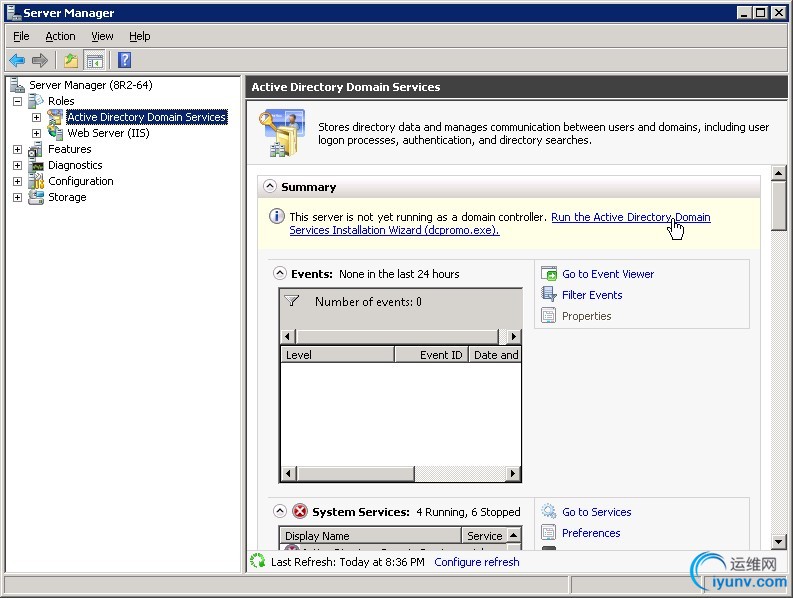The height and width of the screenshot is (598, 793).
Task: Click the events filter bar right scroll arrow
Action: pyautogui.click(x=514, y=336)
